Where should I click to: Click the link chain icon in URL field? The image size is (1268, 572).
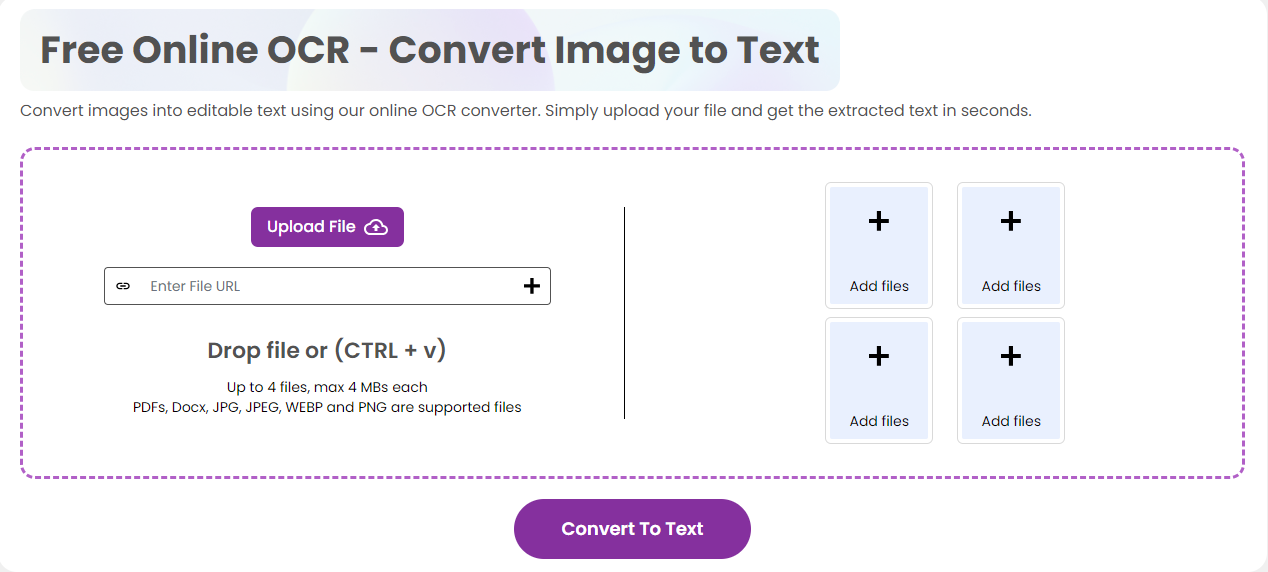tap(123, 286)
